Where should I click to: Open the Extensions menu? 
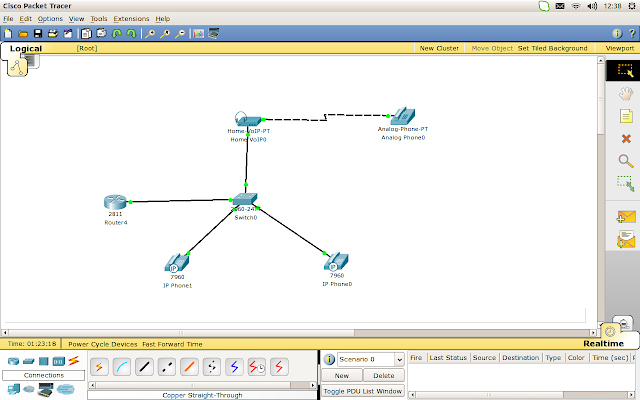click(131, 19)
